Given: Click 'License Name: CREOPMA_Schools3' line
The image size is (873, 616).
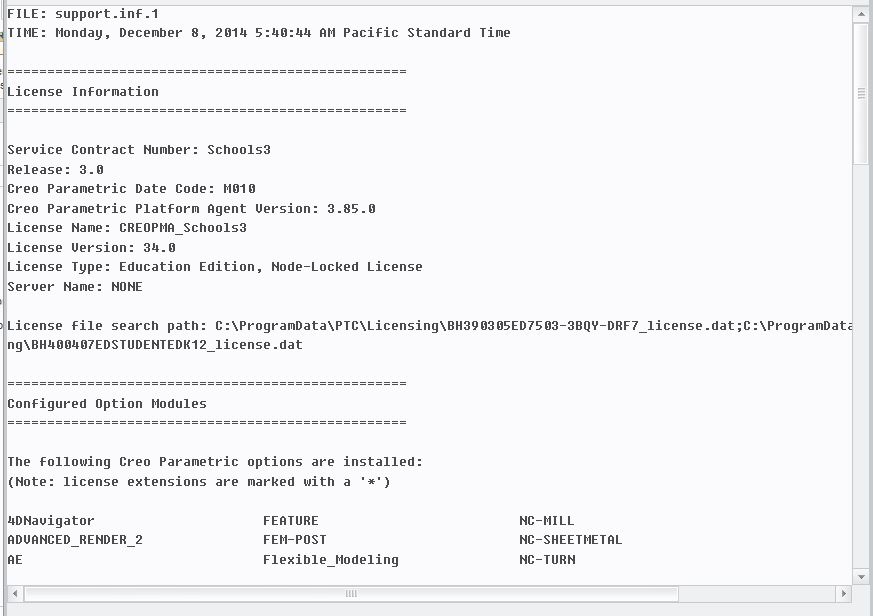Looking at the screenshot, I should tap(127, 228).
